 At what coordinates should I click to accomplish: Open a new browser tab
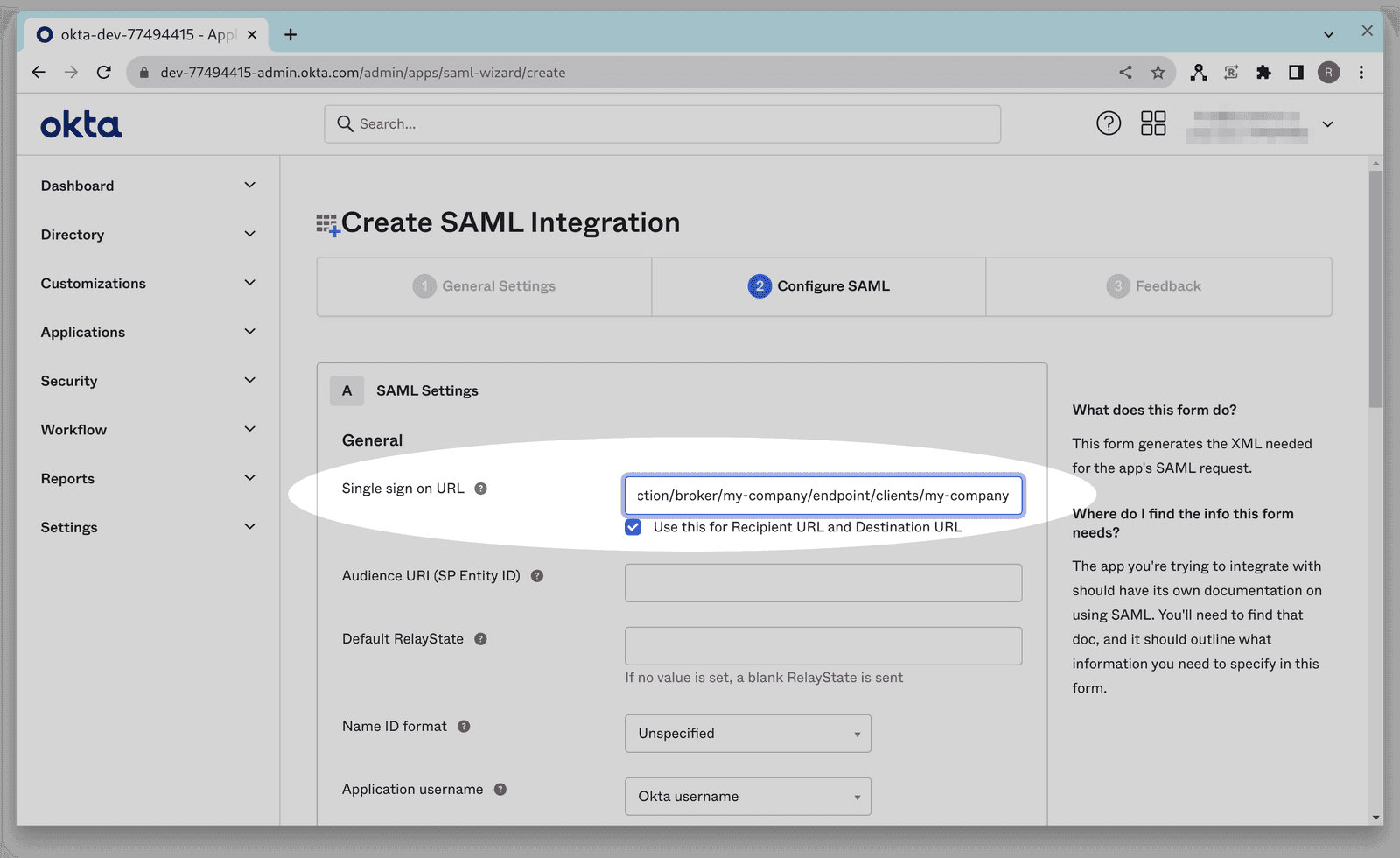[290, 35]
